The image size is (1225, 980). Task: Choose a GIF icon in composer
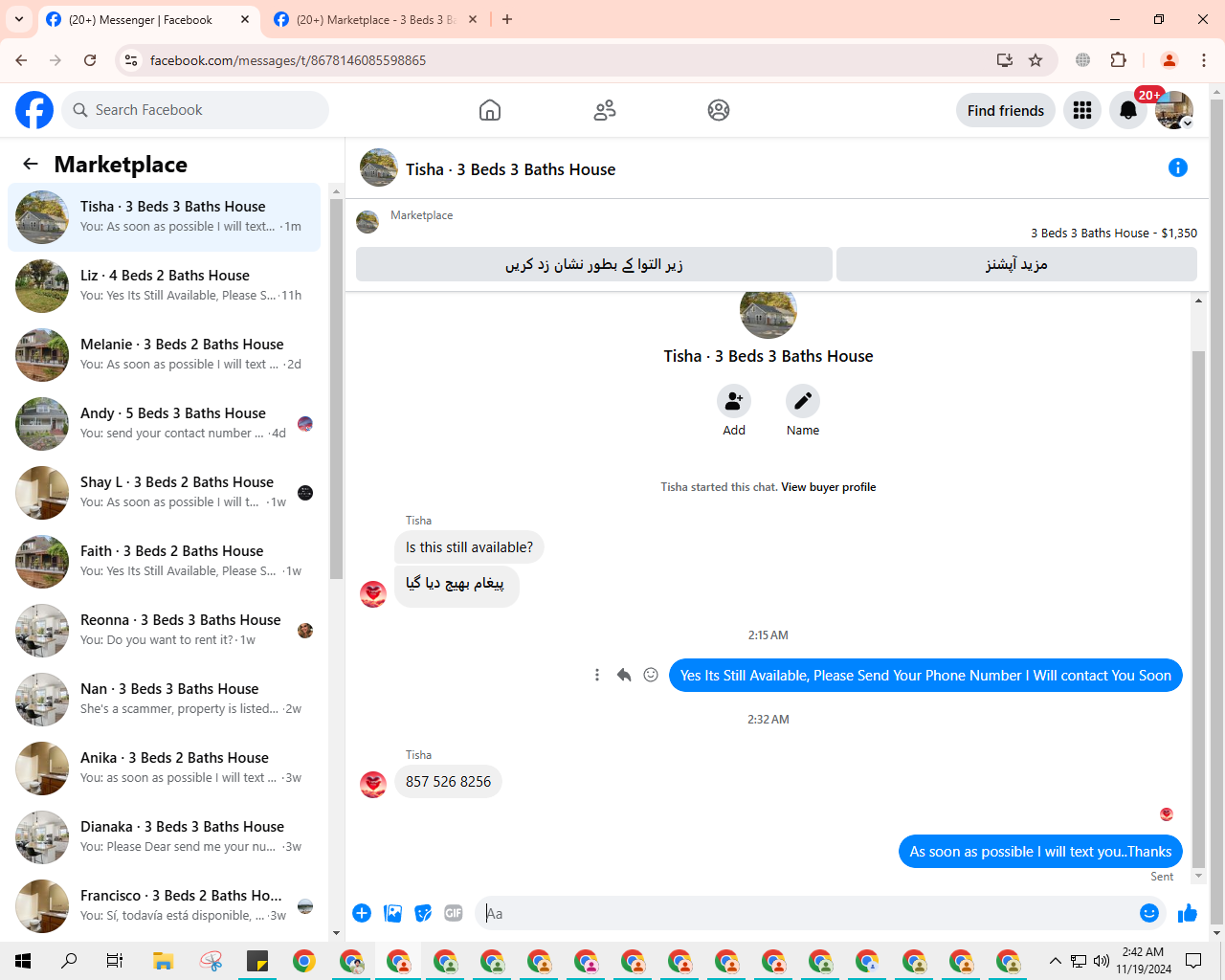(454, 913)
